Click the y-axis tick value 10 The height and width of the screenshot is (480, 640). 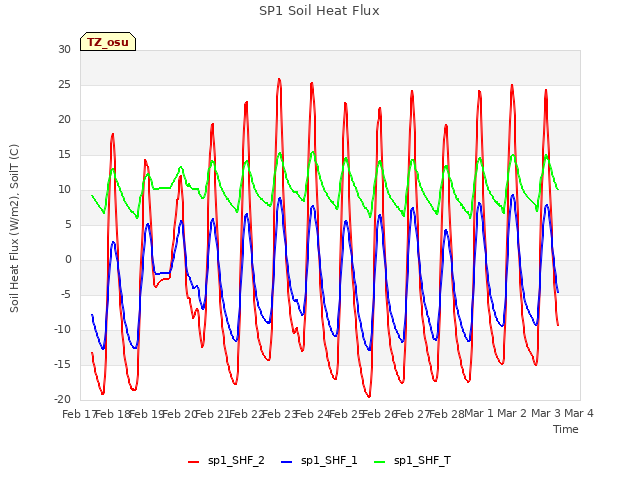coord(64,189)
